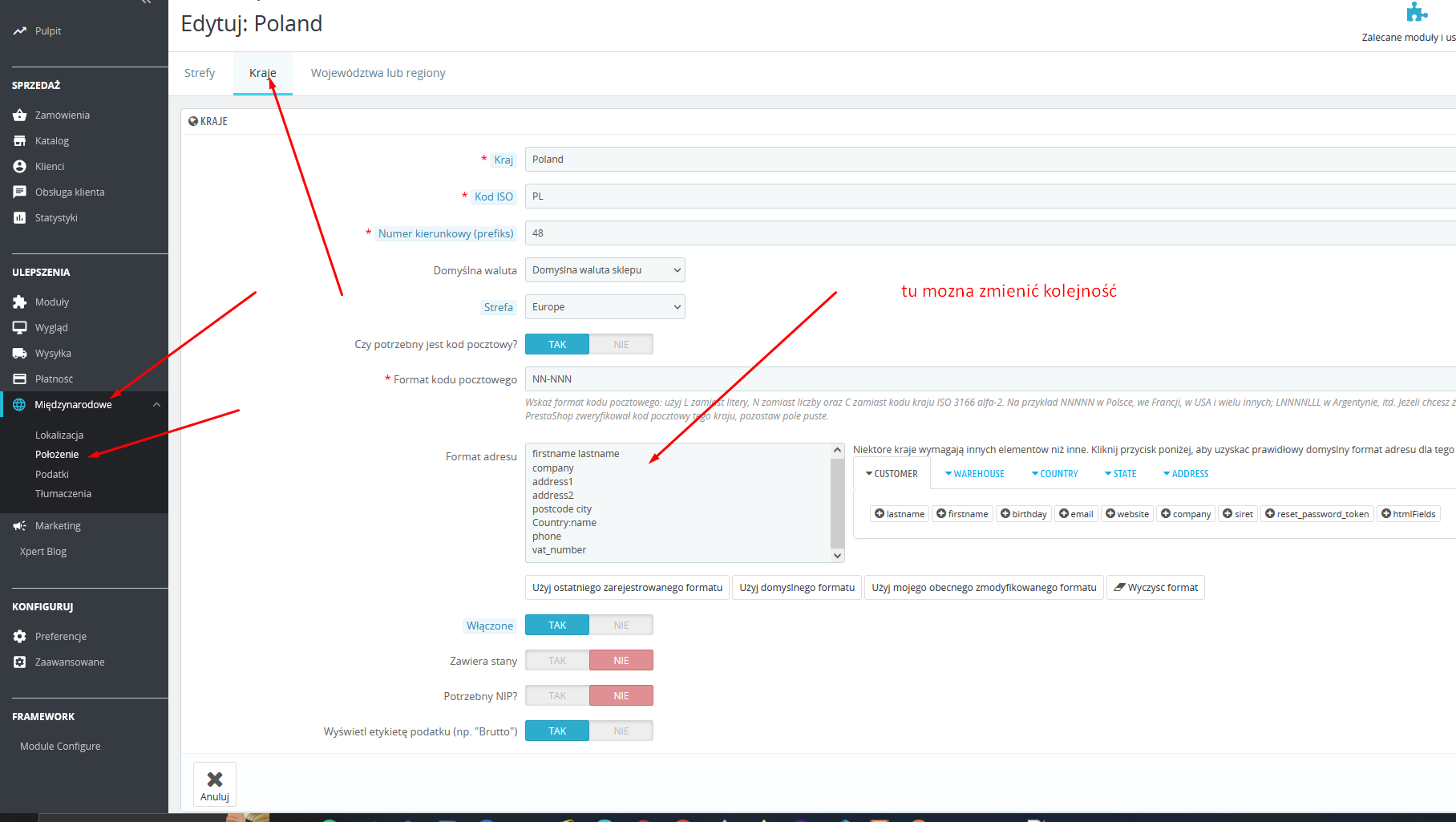
Task: Expand the COUNTRY fields tab
Action: tap(1055, 474)
